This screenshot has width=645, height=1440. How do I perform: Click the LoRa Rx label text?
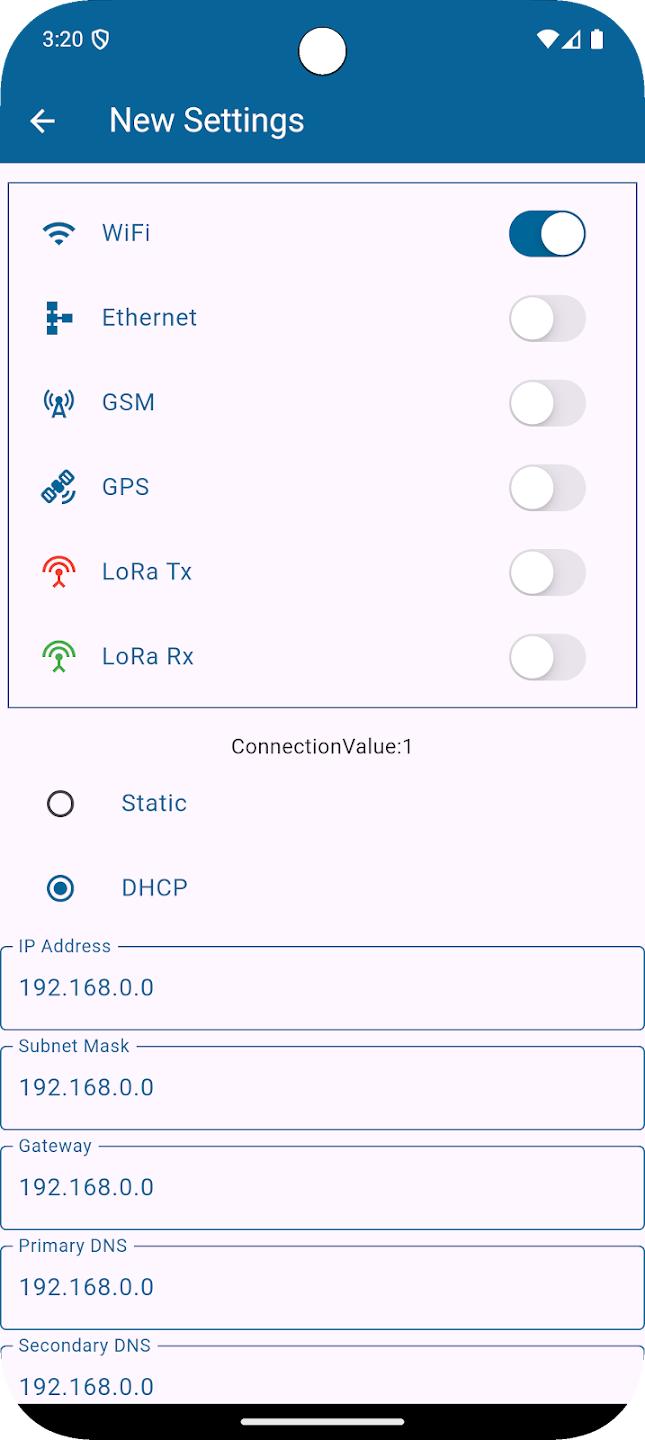coord(147,656)
